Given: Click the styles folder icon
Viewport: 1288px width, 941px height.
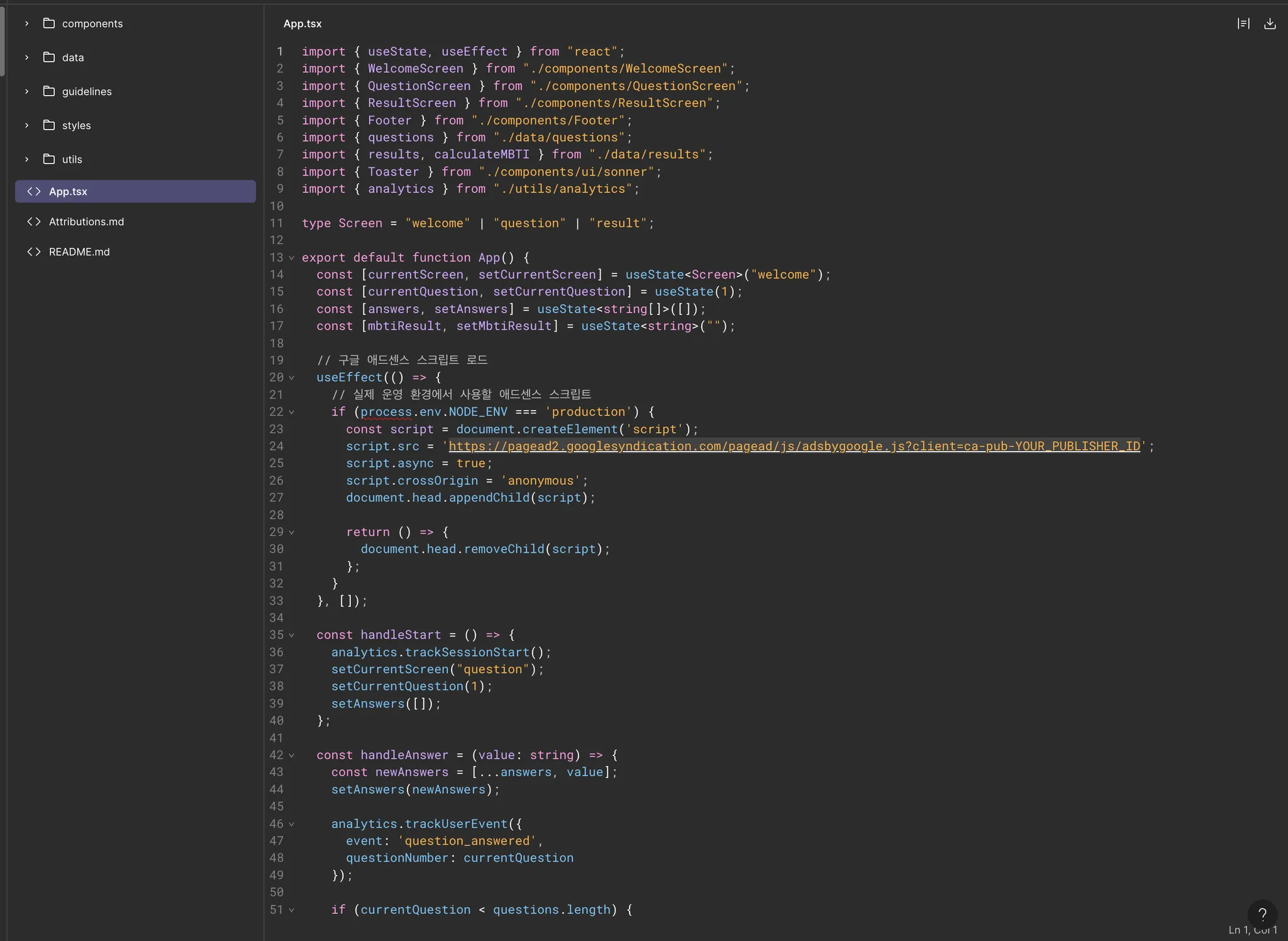Looking at the screenshot, I should click(49, 125).
